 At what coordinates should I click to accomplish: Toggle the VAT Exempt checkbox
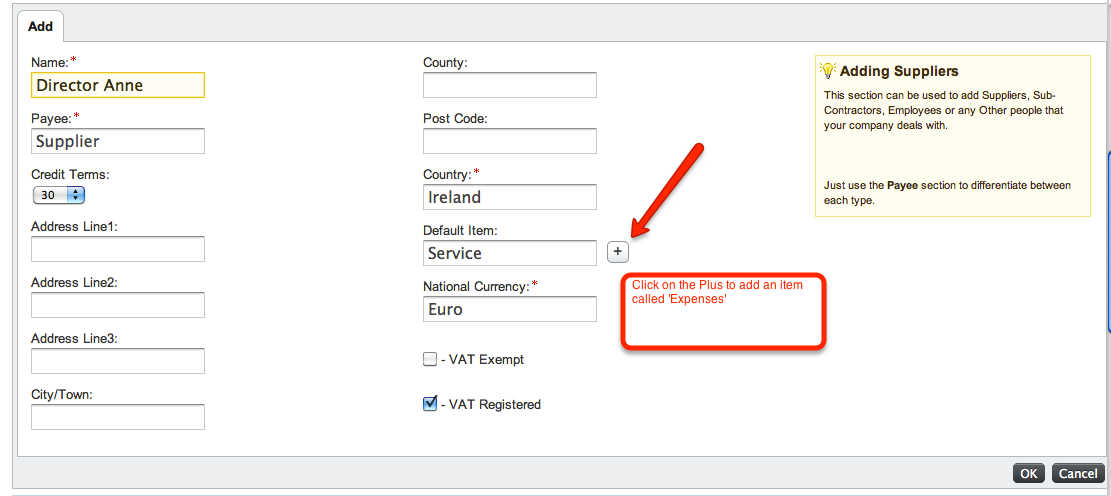430,359
